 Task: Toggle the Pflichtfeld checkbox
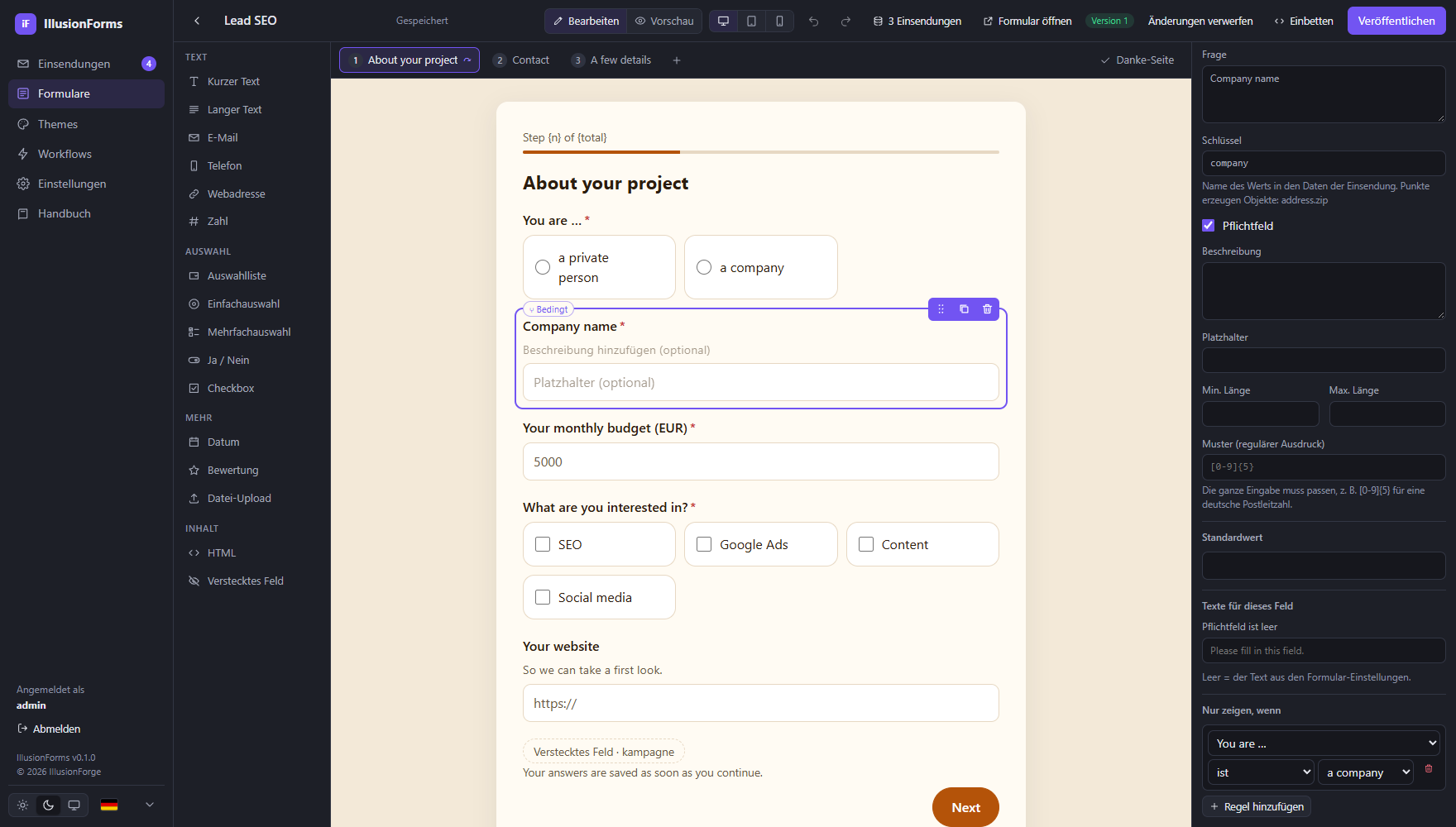point(1209,225)
